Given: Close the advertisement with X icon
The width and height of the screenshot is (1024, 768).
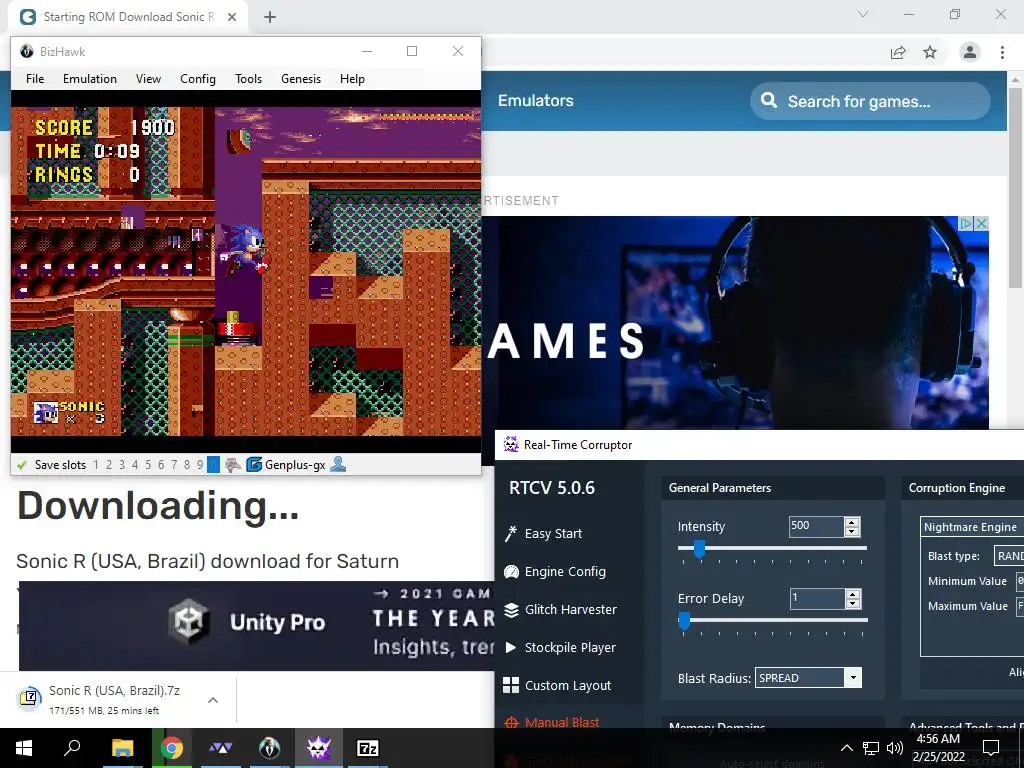Looking at the screenshot, I should [981, 223].
